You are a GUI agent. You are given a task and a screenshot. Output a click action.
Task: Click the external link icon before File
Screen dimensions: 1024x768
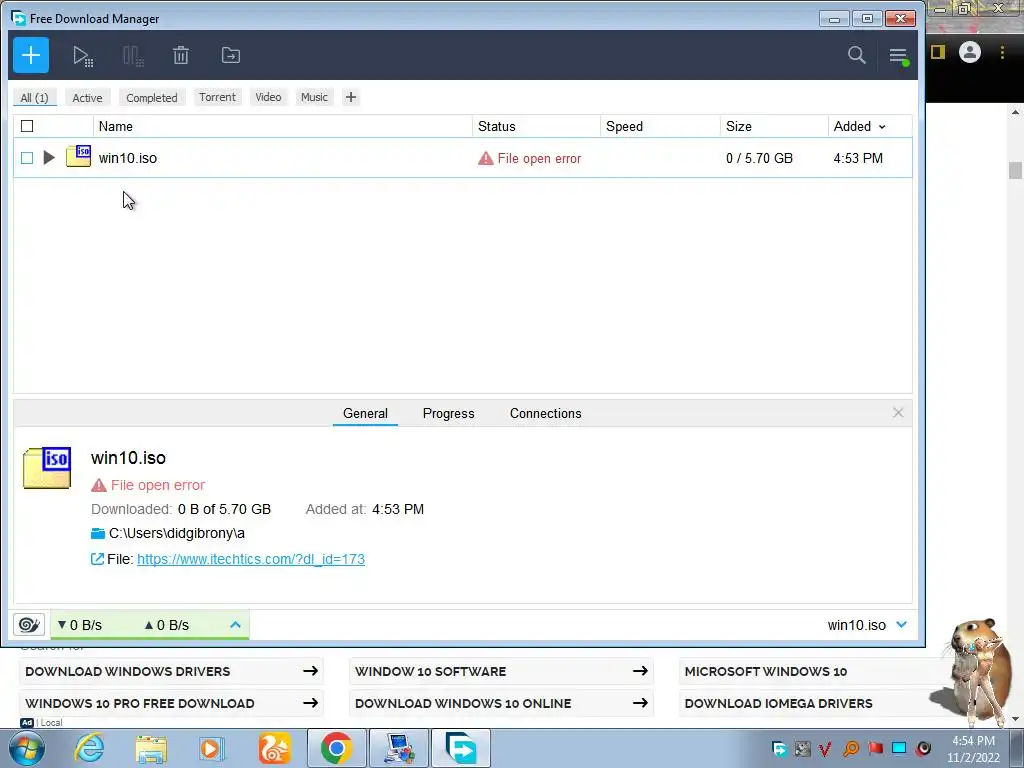[97, 559]
